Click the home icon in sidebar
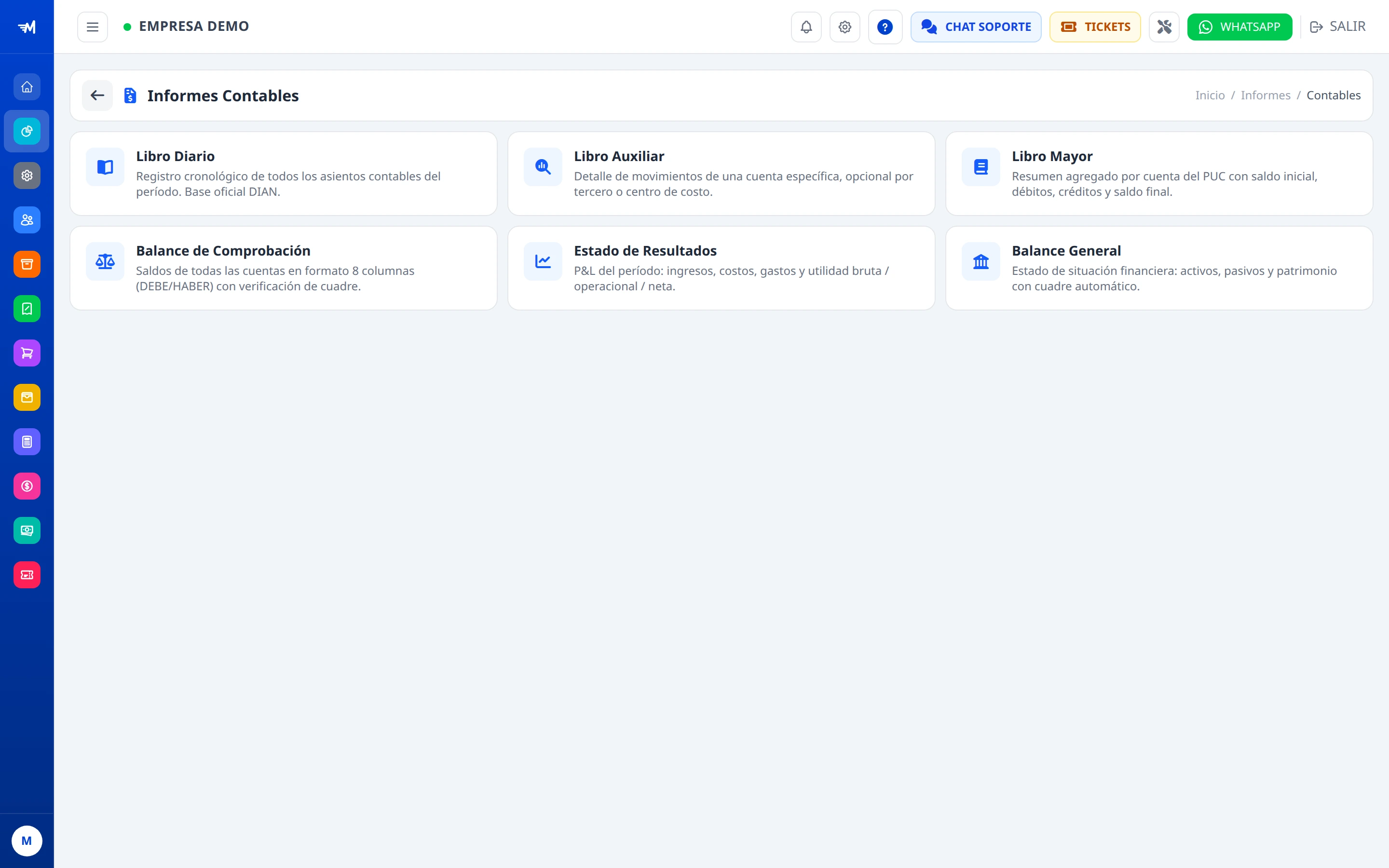The width and height of the screenshot is (1389, 868). click(x=27, y=87)
